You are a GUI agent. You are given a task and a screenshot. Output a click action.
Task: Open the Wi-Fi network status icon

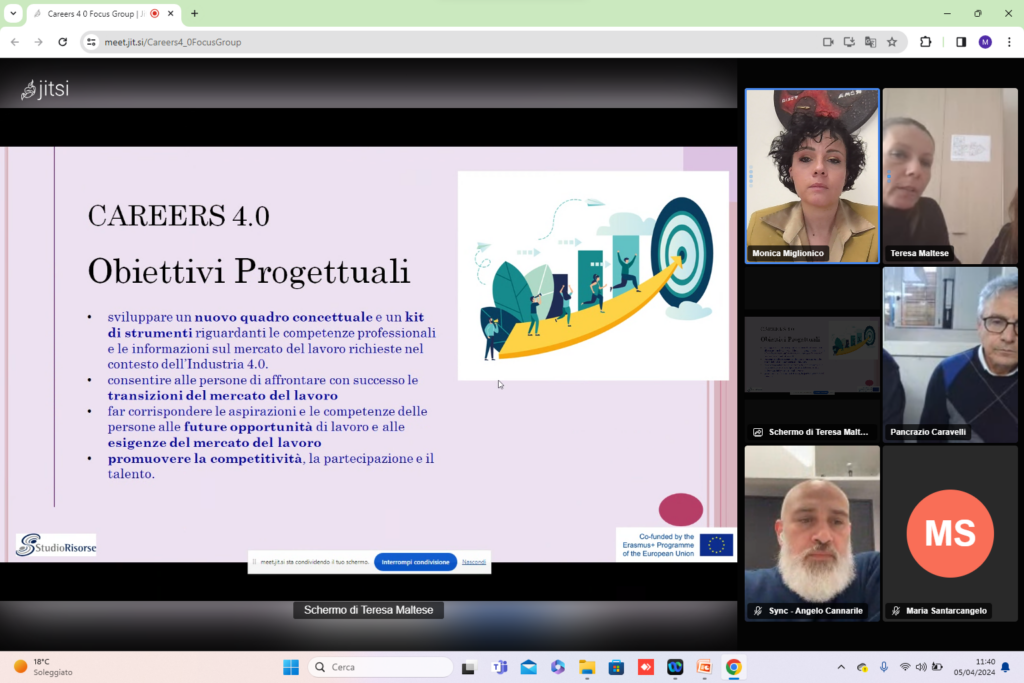click(x=904, y=667)
